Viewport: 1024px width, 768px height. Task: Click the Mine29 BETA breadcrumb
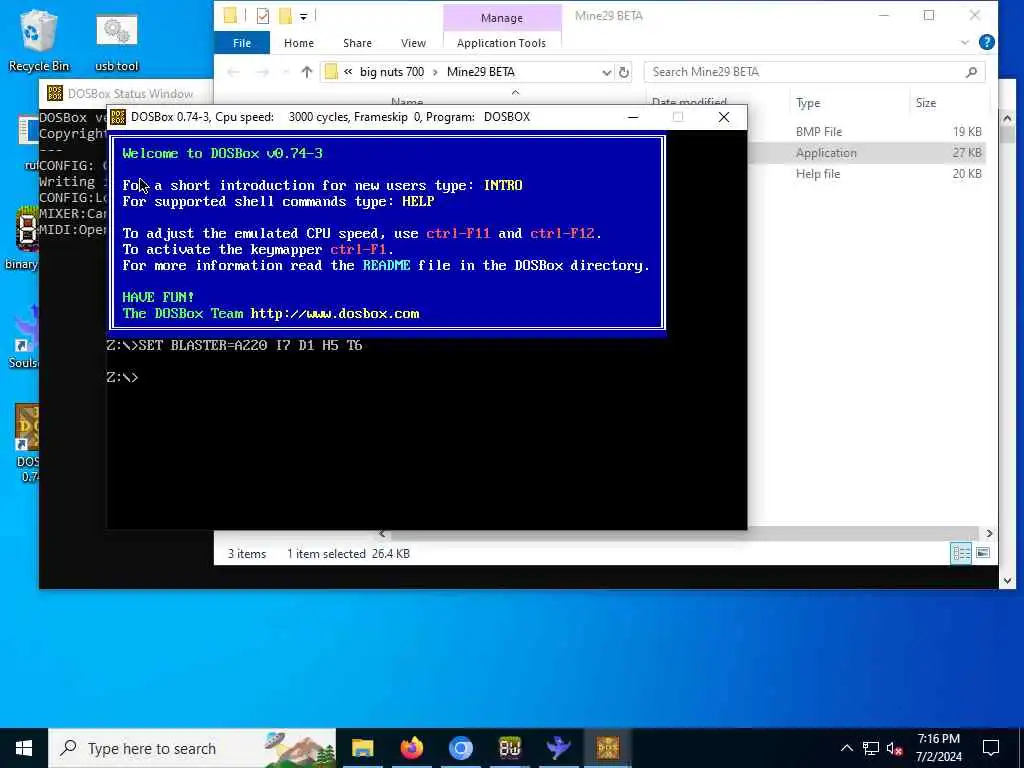pyautogui.click(x=481, y=72)
